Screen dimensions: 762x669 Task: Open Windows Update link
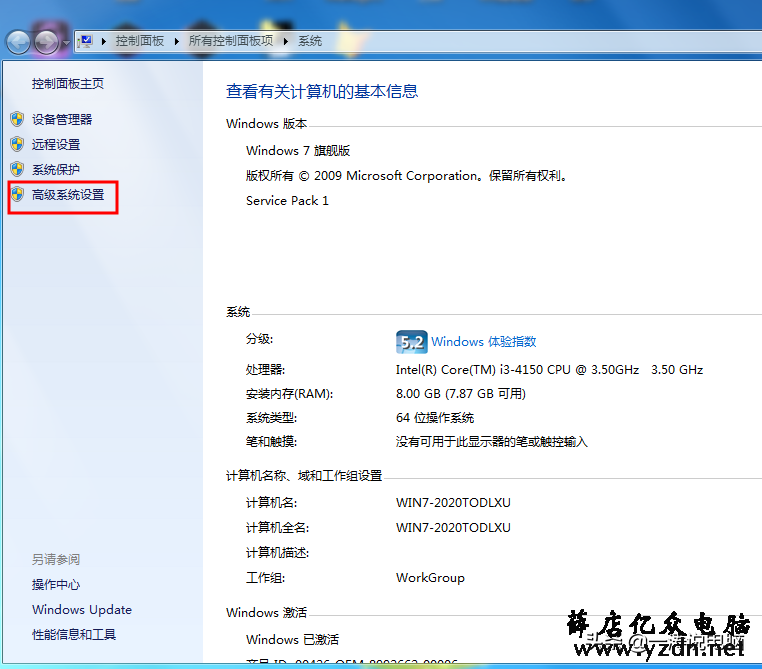tap(82, 610)
